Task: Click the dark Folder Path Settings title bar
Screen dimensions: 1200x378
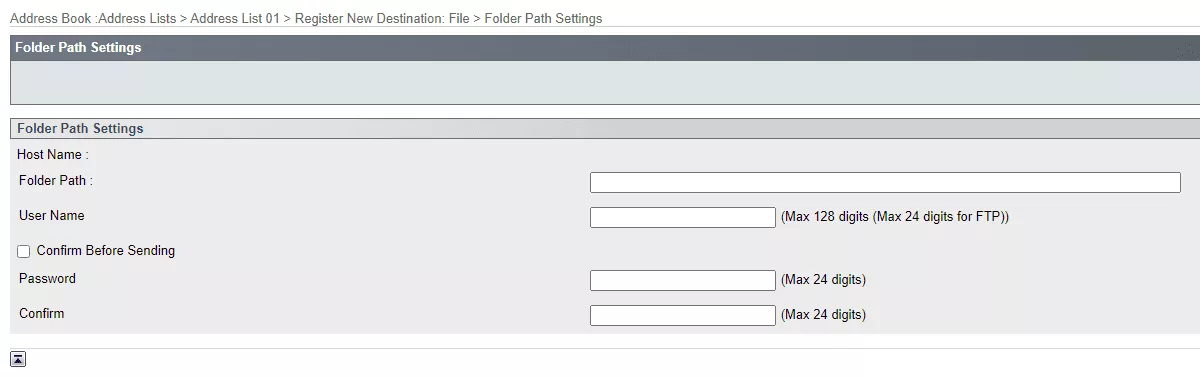Action: point(605,48)
